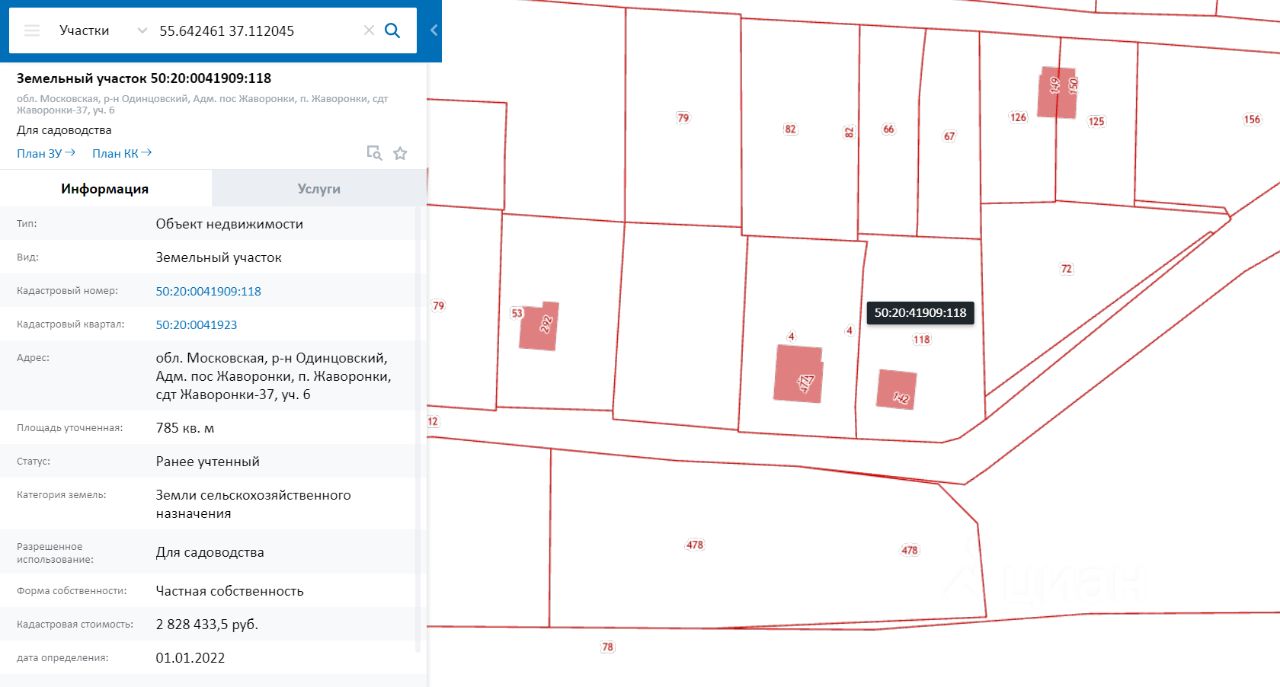1280x687 pixels.
Task: Open the План ЗУ link
Action: [46, 153]
